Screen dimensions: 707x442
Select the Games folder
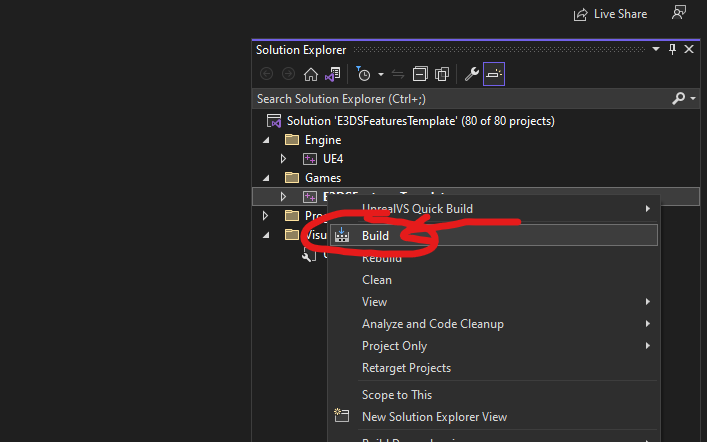323,178
